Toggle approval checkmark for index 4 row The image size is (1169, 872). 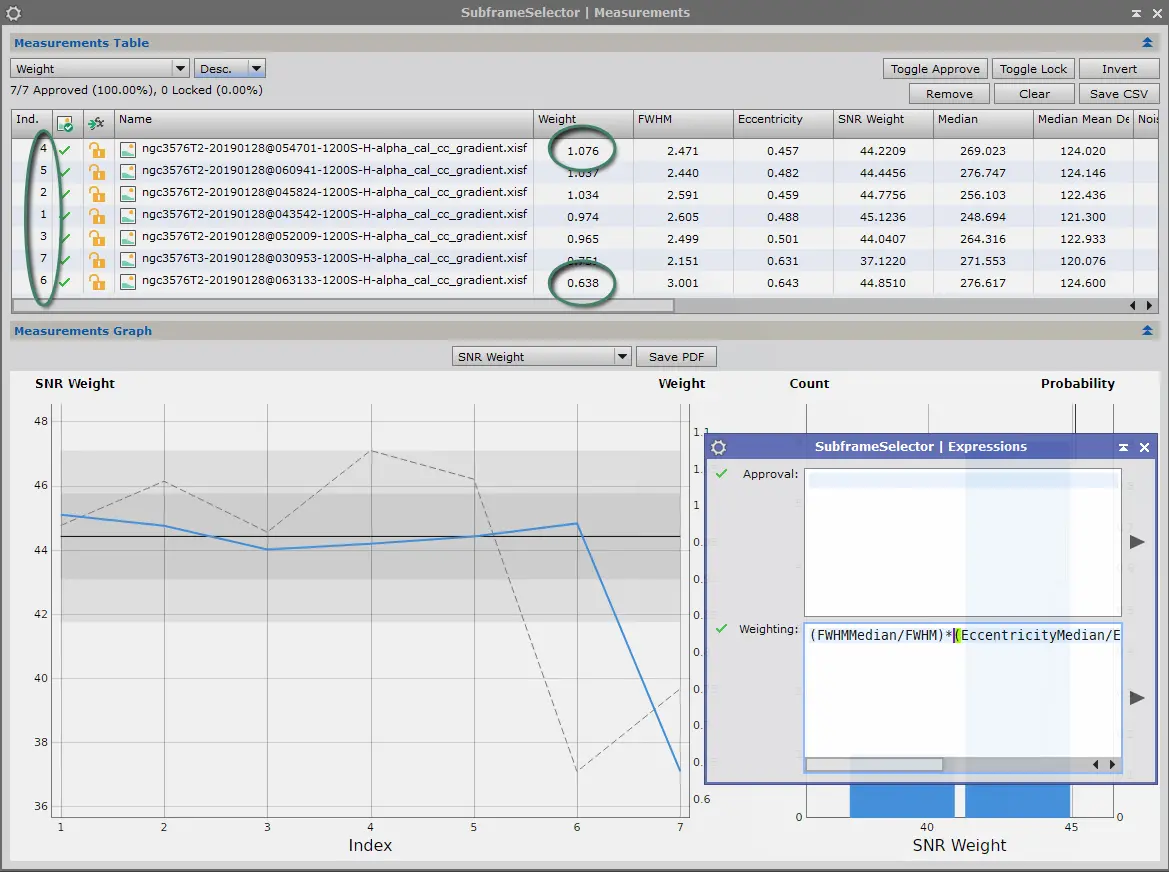pos(65,150)
